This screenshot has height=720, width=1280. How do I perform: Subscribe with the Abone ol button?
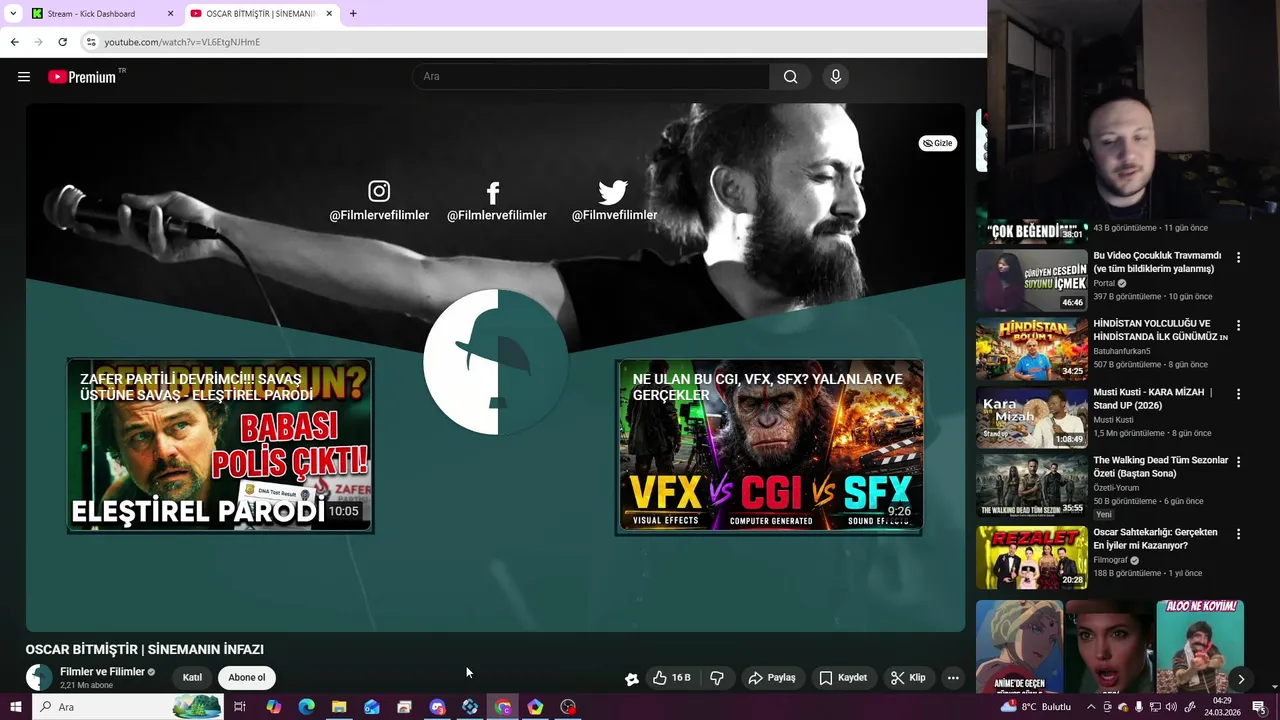[x=247, y=678]
